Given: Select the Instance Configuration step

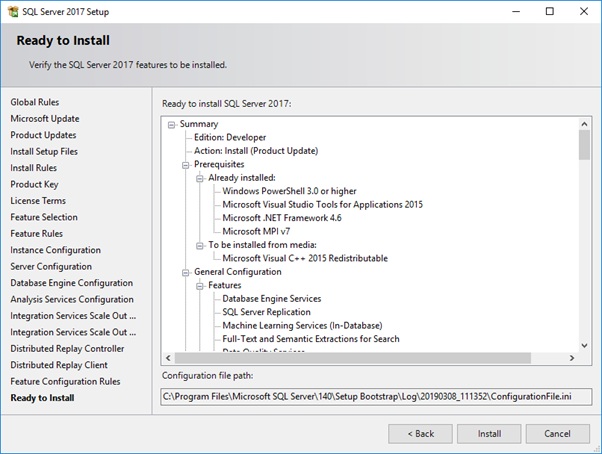Looking at the screenshot, I should point(55,250).
